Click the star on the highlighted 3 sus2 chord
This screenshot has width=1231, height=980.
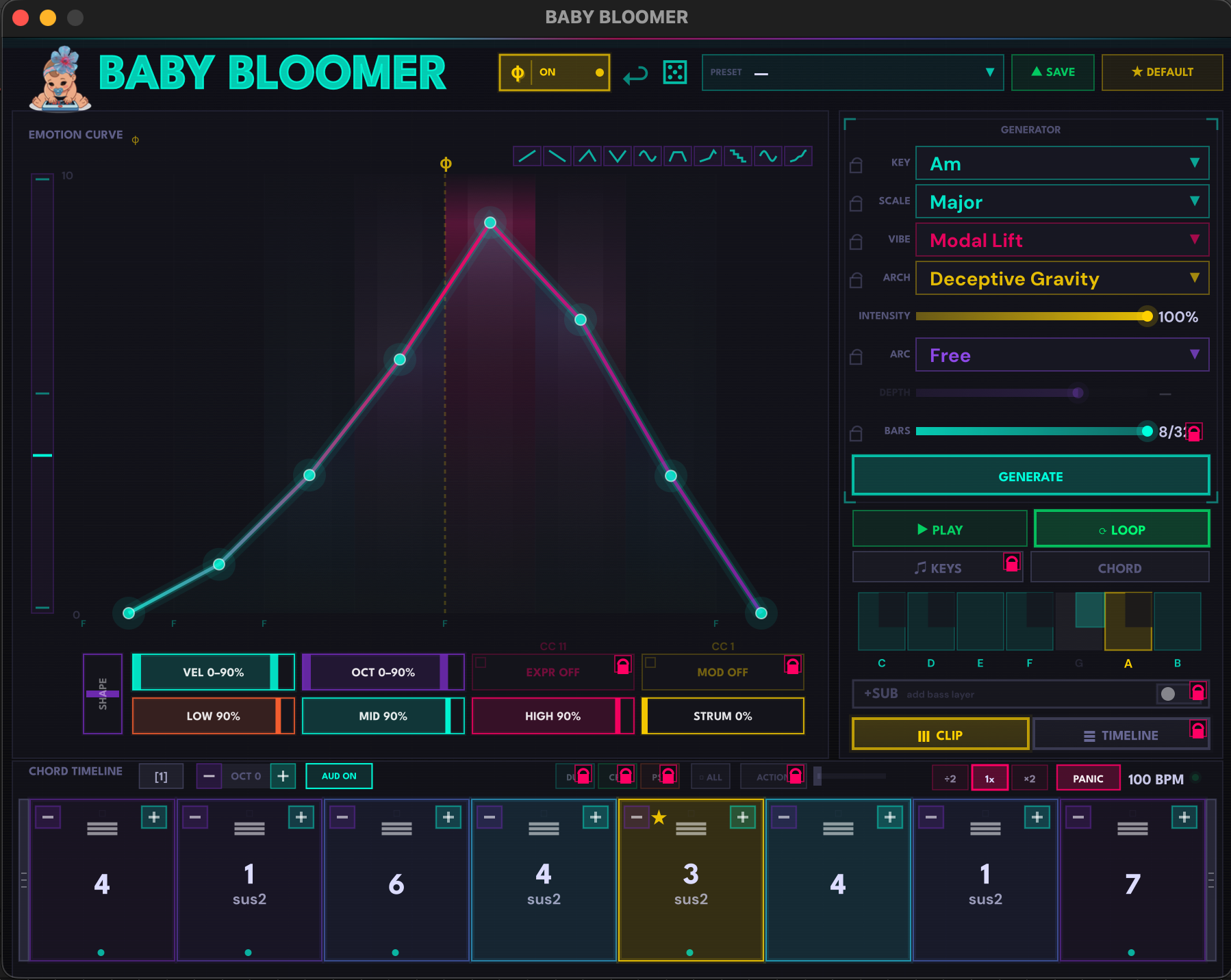(659, 817)
